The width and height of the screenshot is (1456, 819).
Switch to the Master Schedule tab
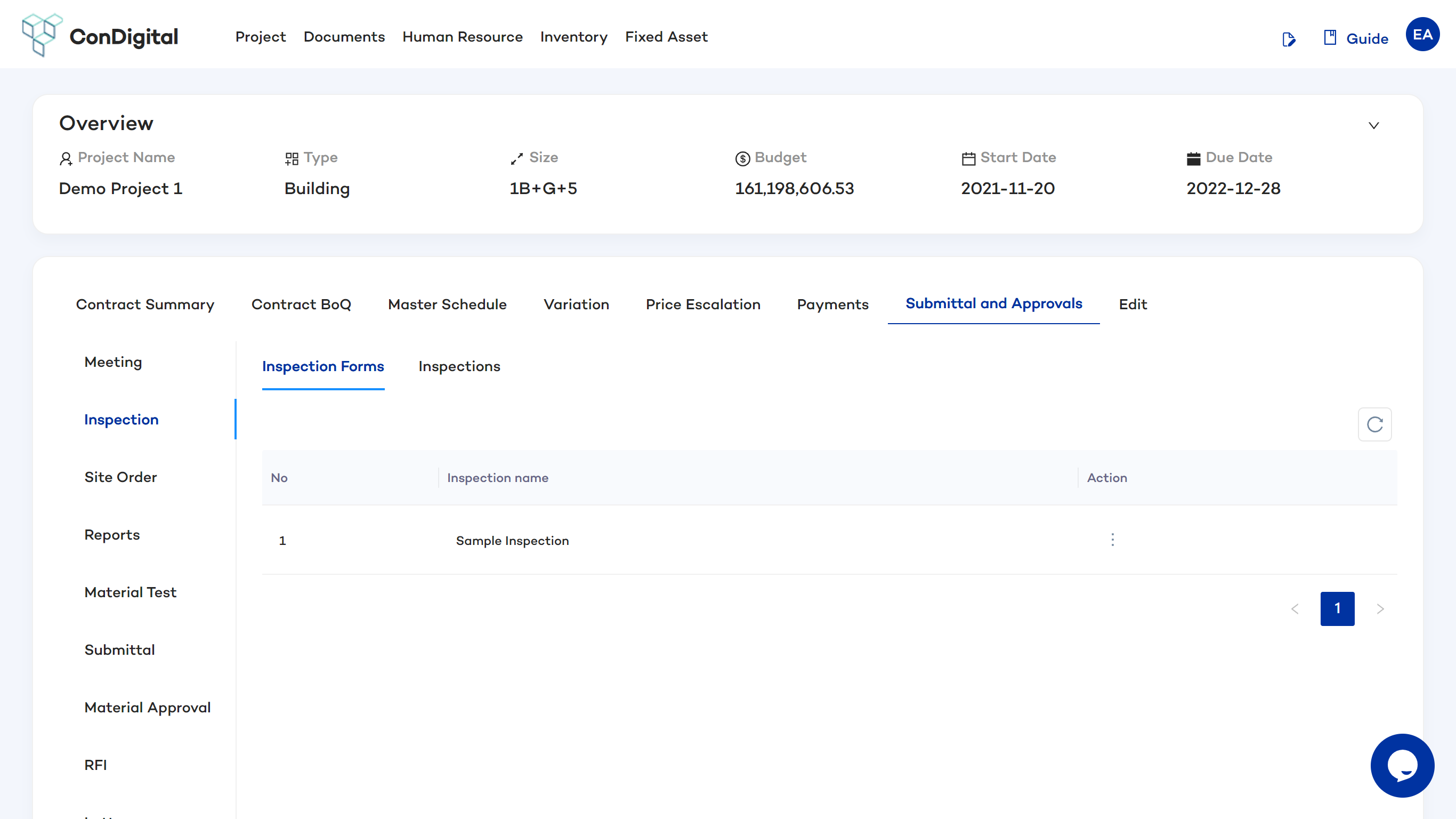pyautogui.click(x=447, y=304)
